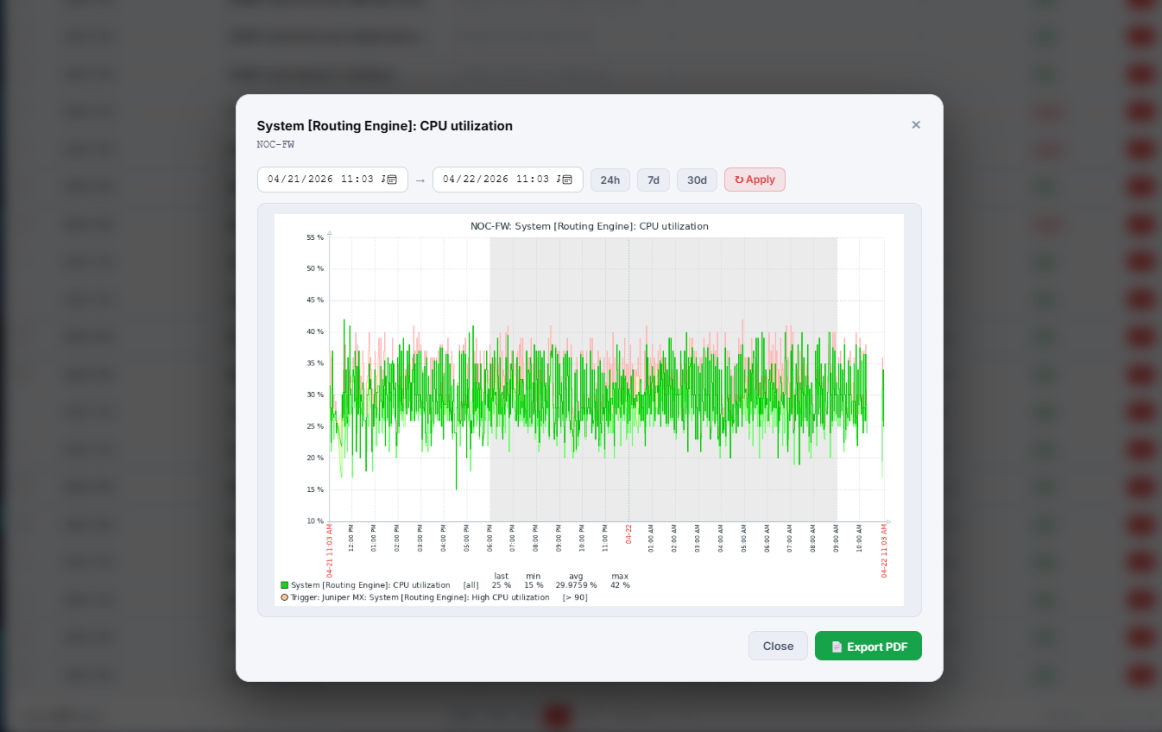This screenshot has width=1162, height=732.
Task: Click the graph title 'NOC-FW: System [Routing Engine]: CPU utilization'
Action: coord(589,227)
